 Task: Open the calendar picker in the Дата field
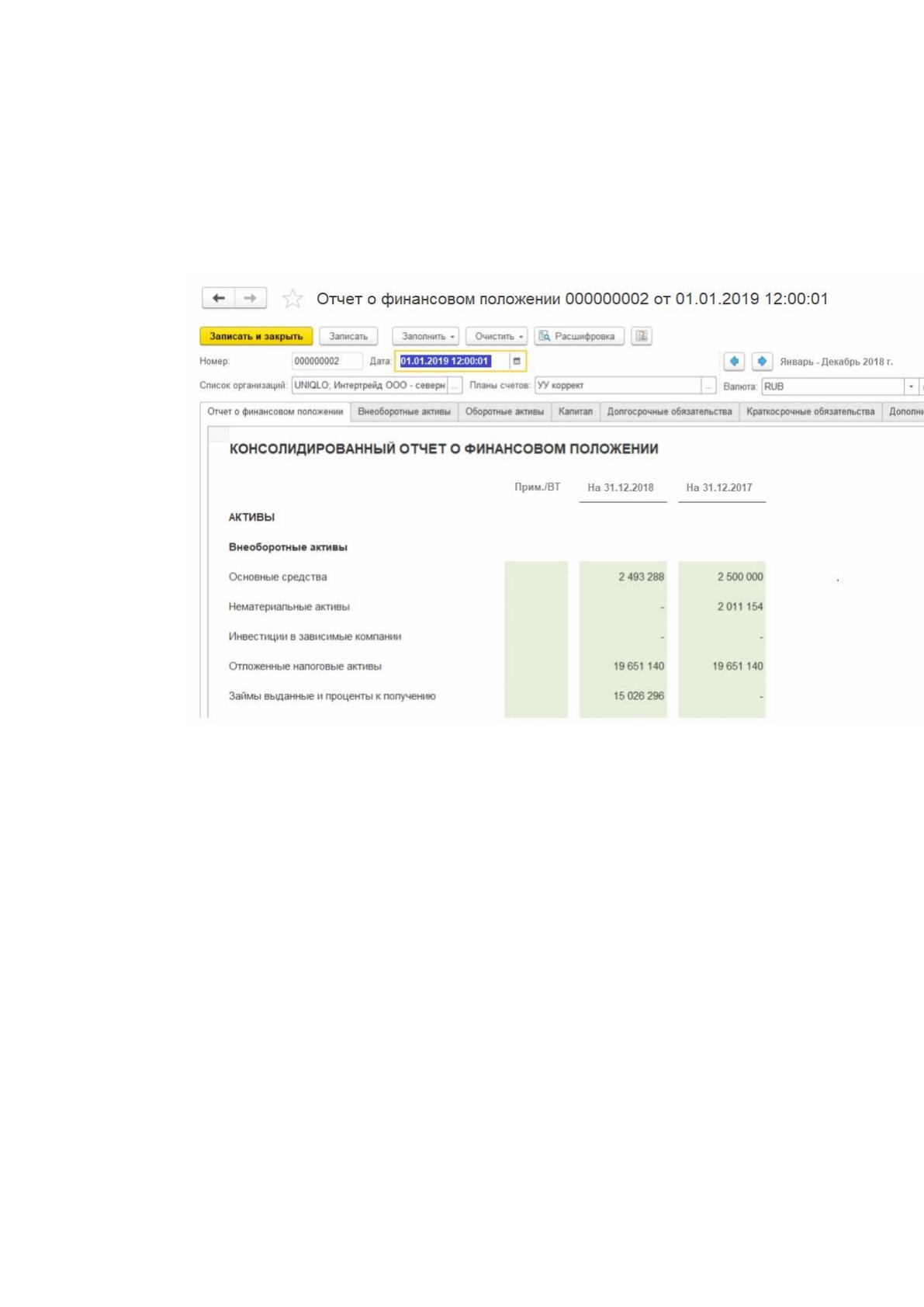[x=517, y=361]
